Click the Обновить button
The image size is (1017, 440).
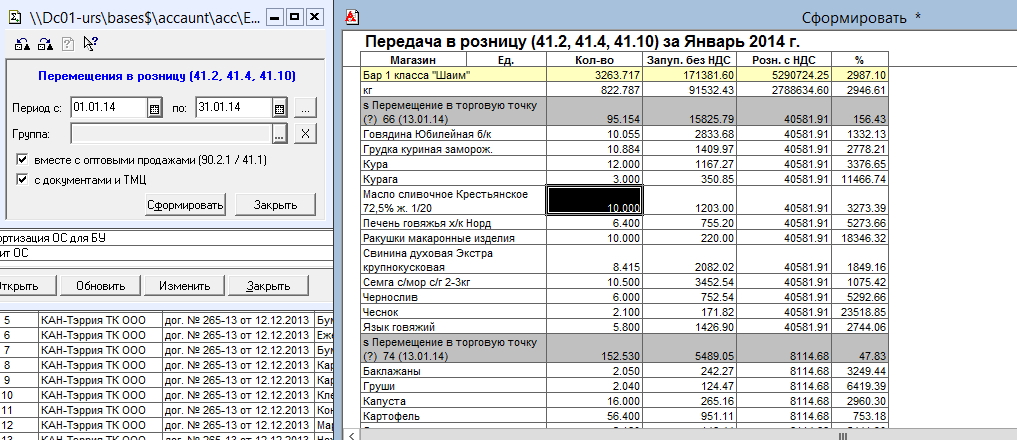pos(100,285)
